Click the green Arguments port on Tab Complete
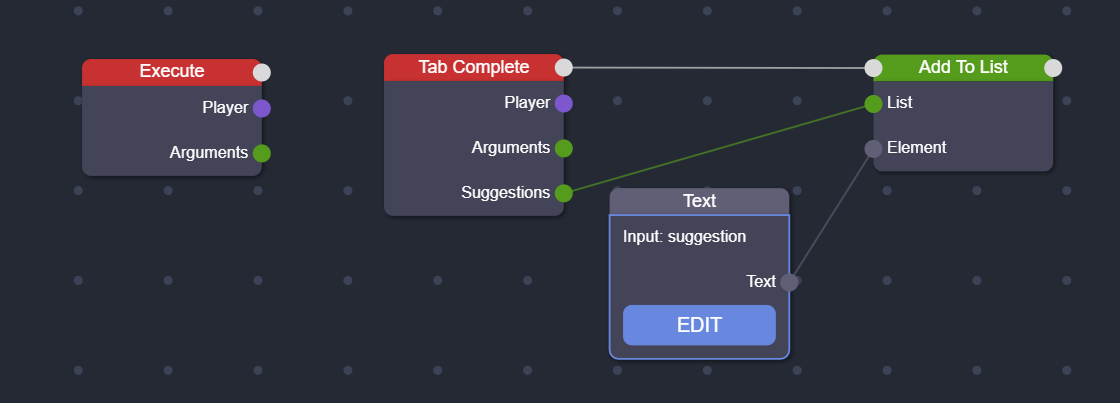This screenshot has width=1120, height=403. coord(564,148)
